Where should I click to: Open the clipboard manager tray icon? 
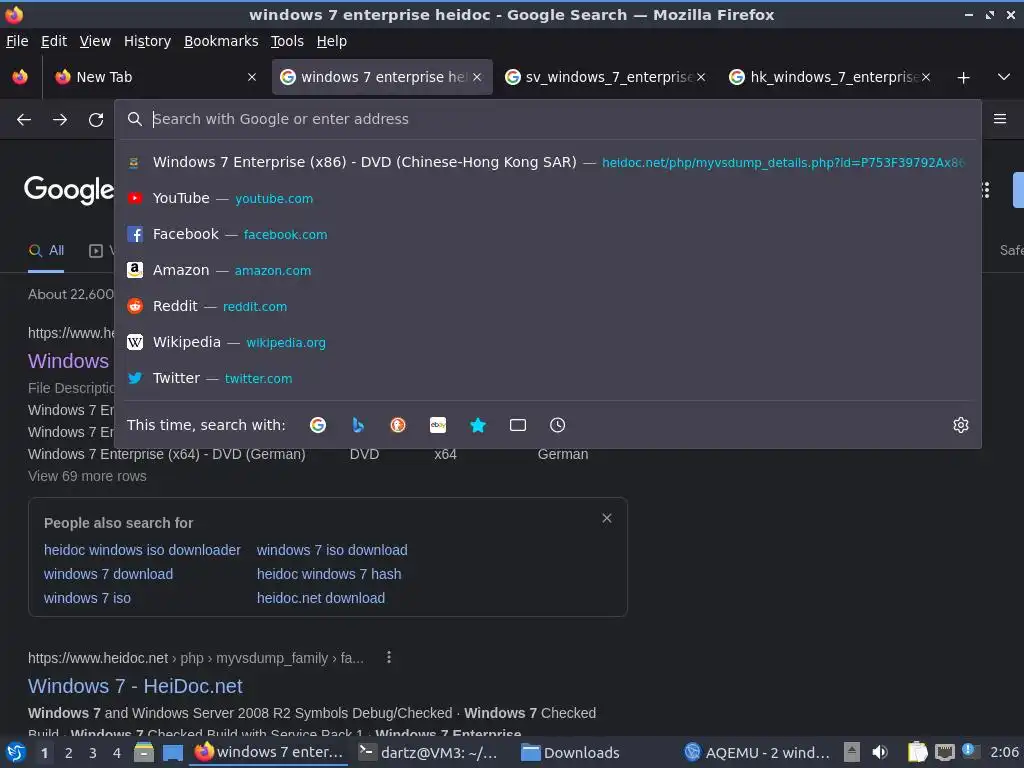pos(917,752)
